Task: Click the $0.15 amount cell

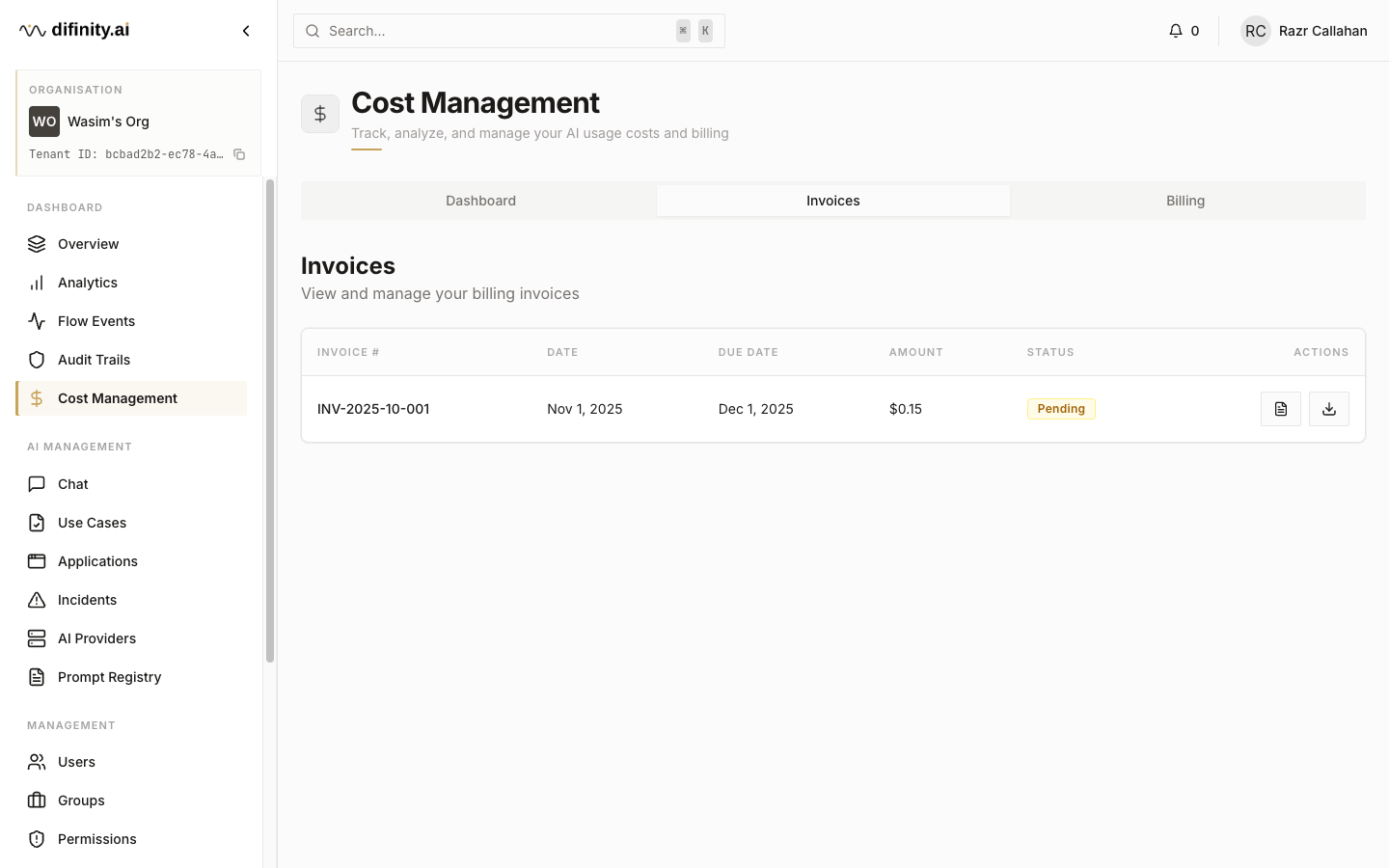Action: 906,409
